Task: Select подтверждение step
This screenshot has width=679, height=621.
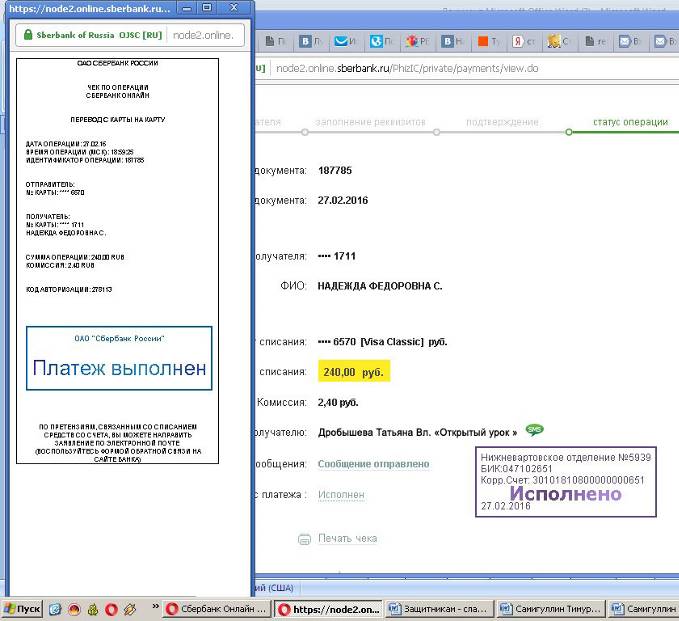Action: (502, 122)
